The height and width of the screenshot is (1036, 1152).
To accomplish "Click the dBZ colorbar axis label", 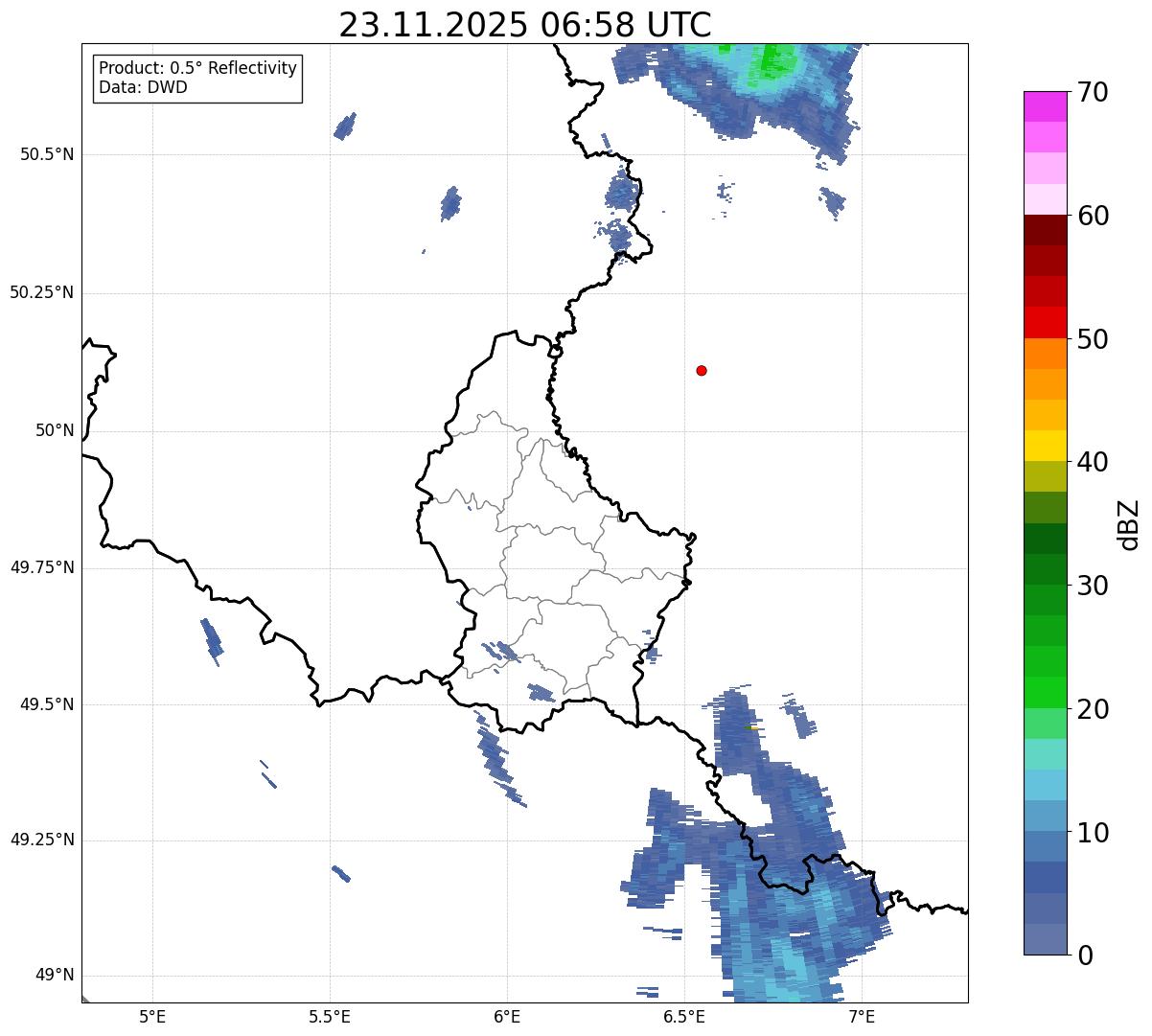I will 1129,523.
